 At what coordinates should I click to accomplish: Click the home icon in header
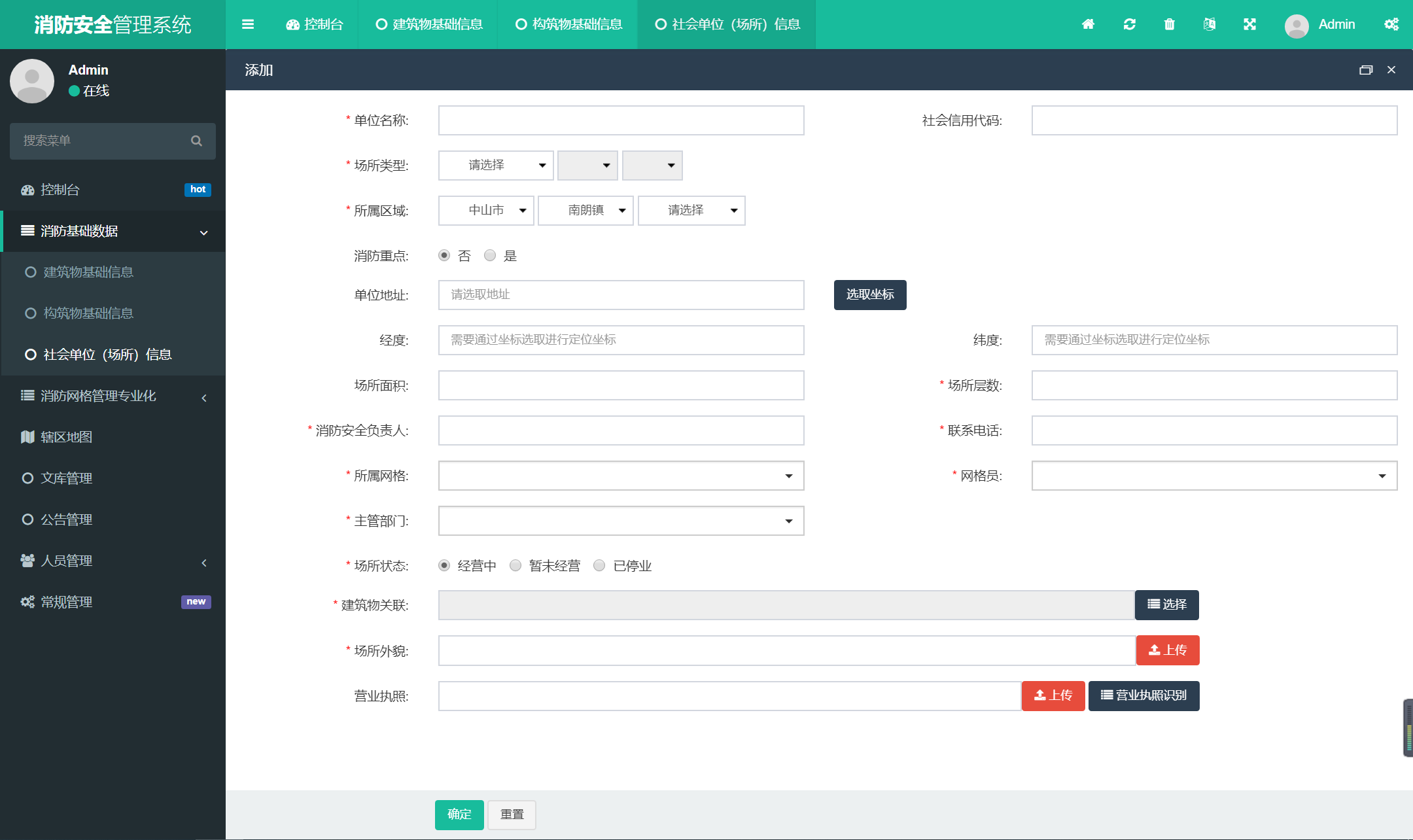point(1088,24)
